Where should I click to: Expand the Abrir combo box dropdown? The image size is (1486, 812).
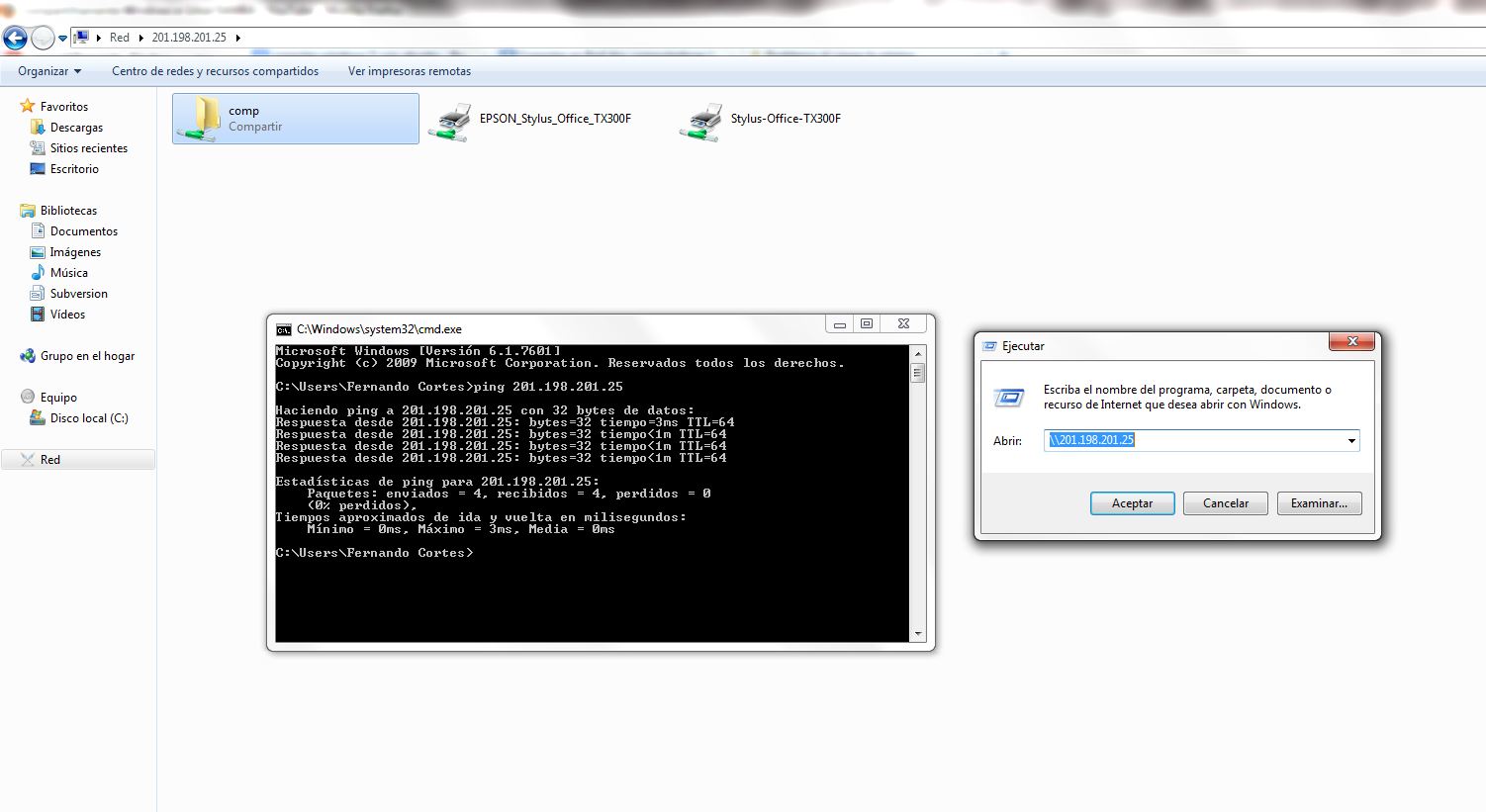(x=1351, y=441)
